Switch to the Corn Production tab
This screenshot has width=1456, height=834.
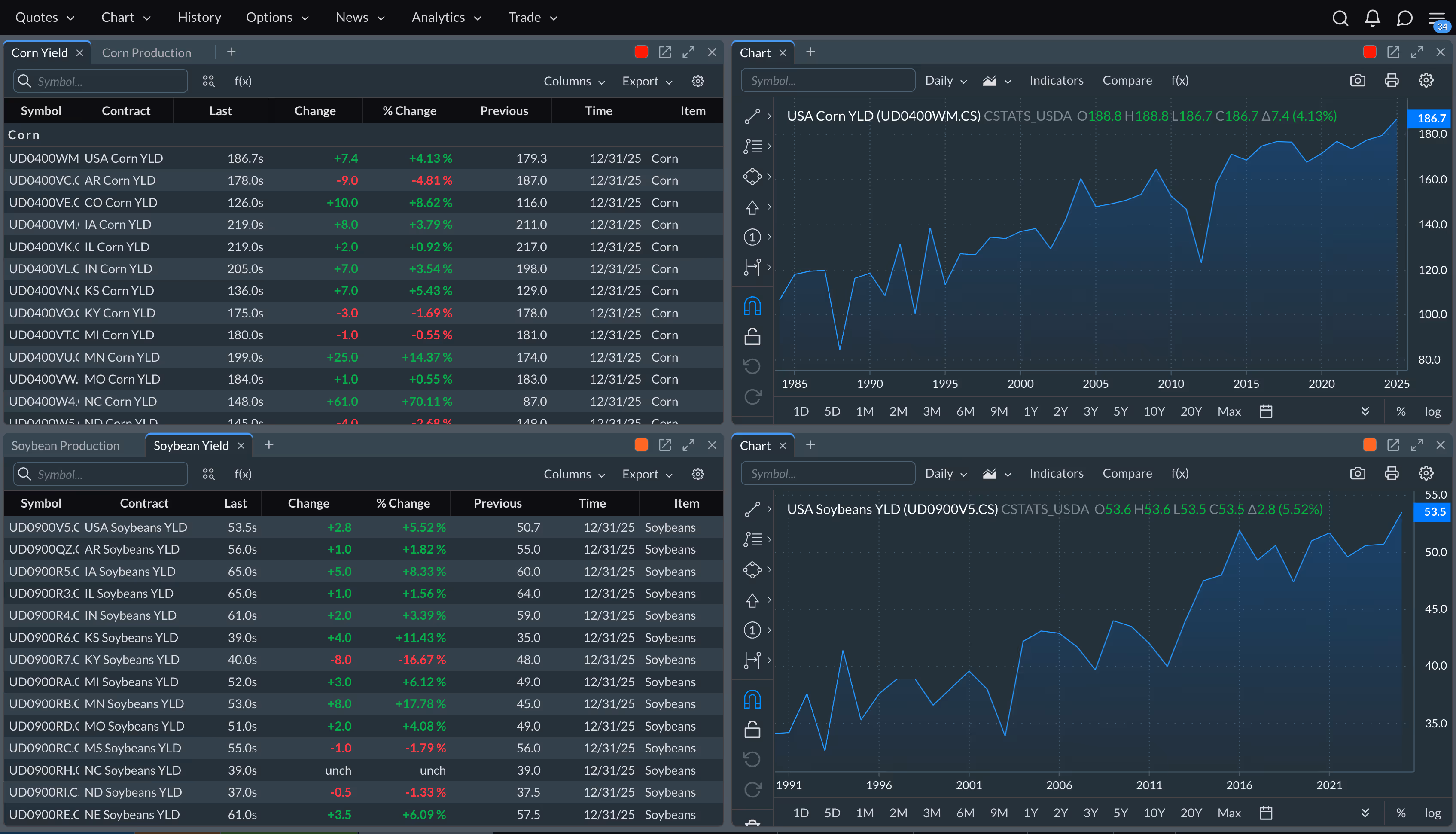tap(146, 52)
